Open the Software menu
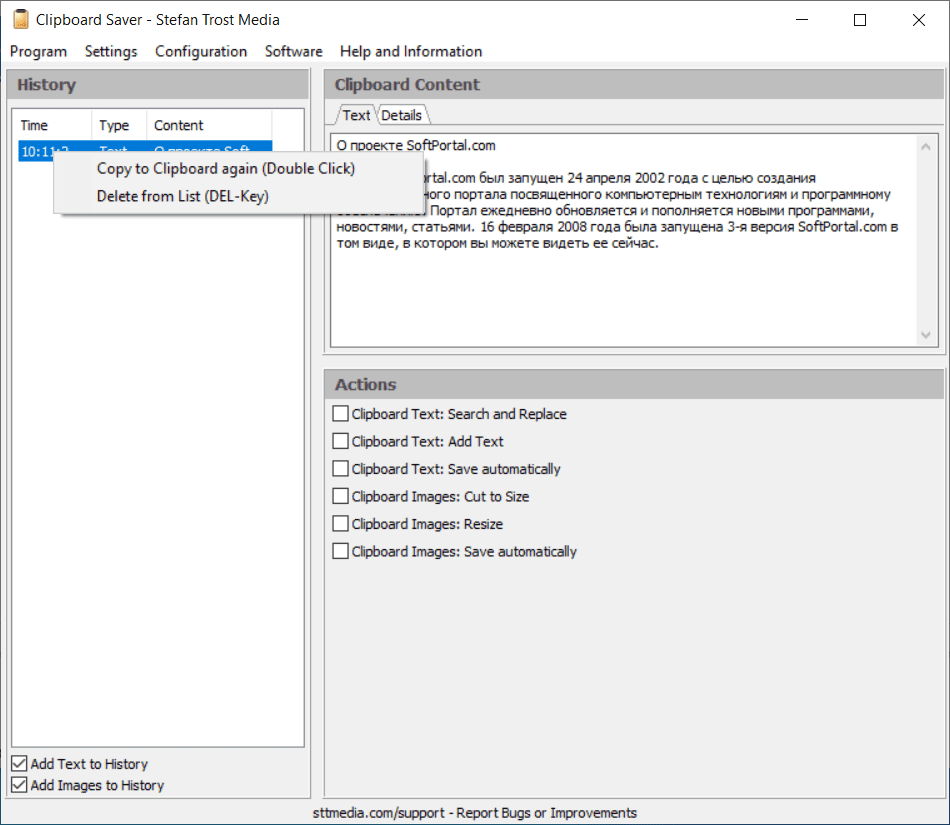The height and width of the screenshot is (825, 950). [293, 51]
